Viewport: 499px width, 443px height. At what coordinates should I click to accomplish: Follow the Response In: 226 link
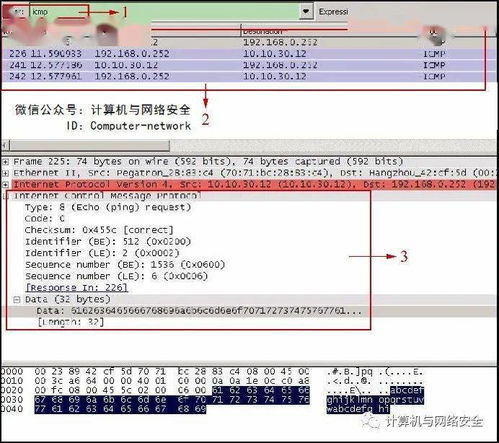(x=77, y=288)
